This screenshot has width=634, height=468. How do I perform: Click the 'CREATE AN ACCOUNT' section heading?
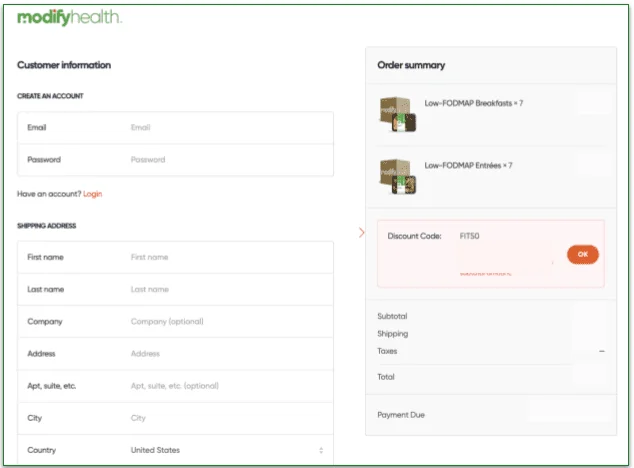coord(50,96)
